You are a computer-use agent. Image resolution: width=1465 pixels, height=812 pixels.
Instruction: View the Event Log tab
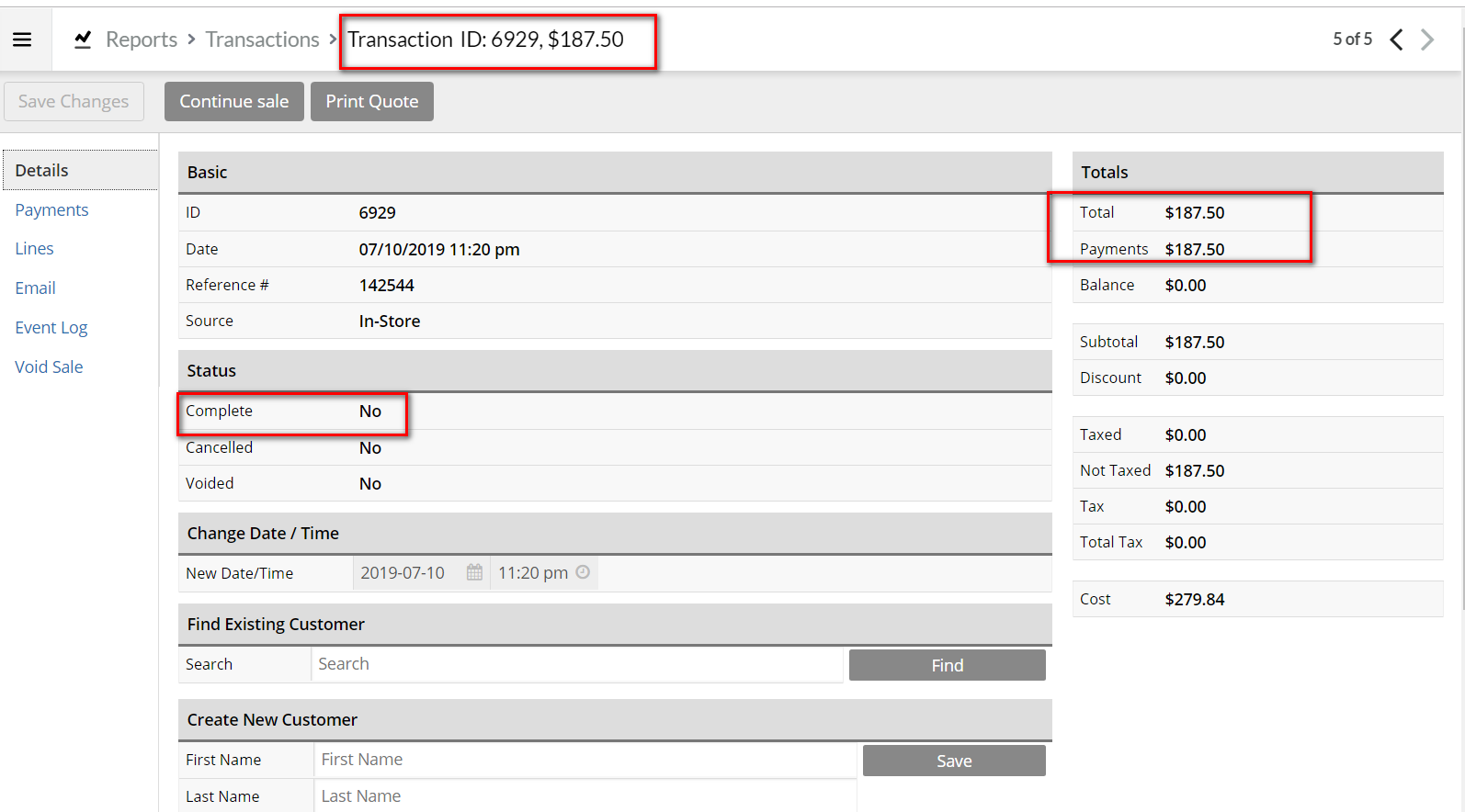[51, 327]
